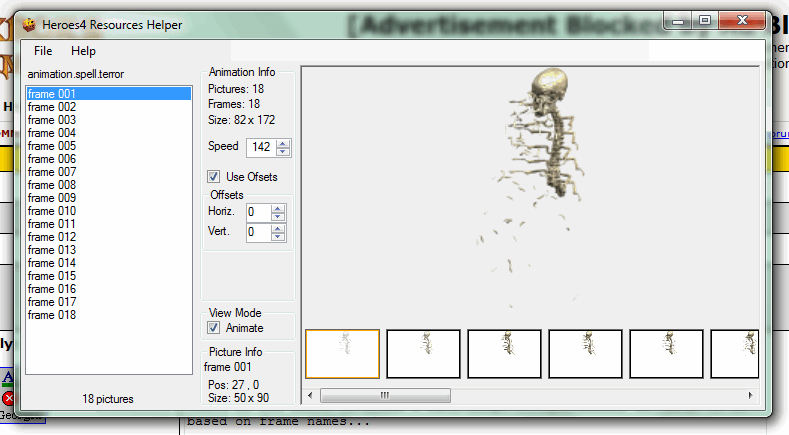Click the 'Size: 82 x 172' text
The width and height of the screenshot is (789, 435).
242,120
